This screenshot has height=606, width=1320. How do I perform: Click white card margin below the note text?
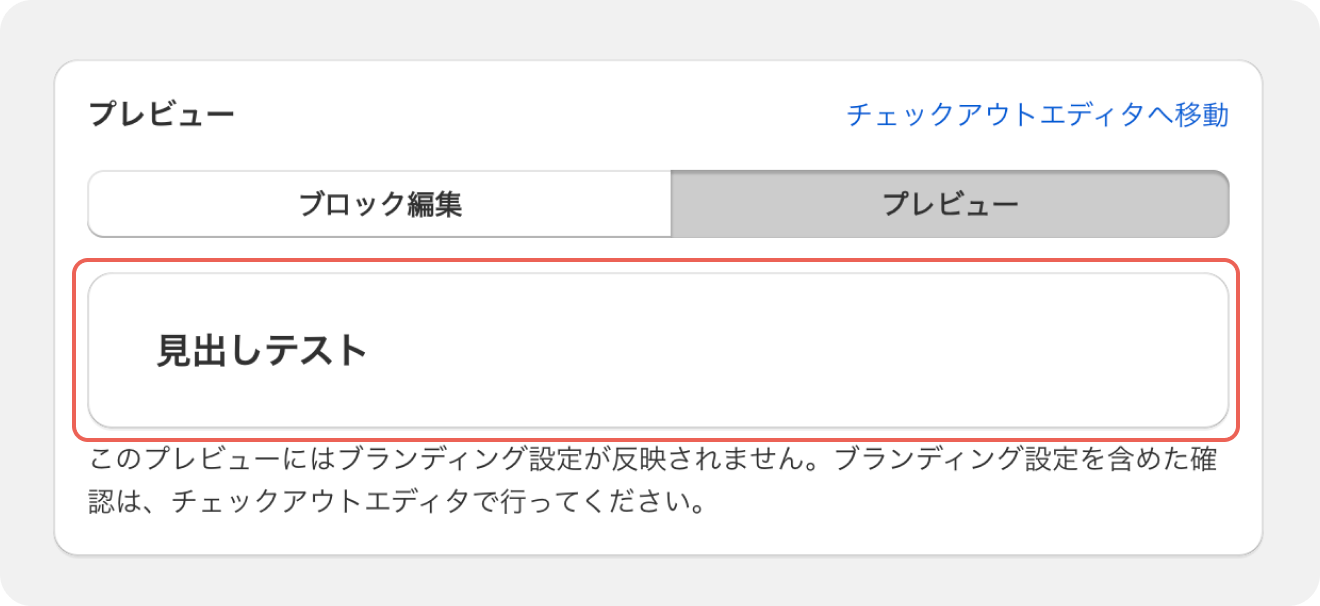(x=658, y=537)
